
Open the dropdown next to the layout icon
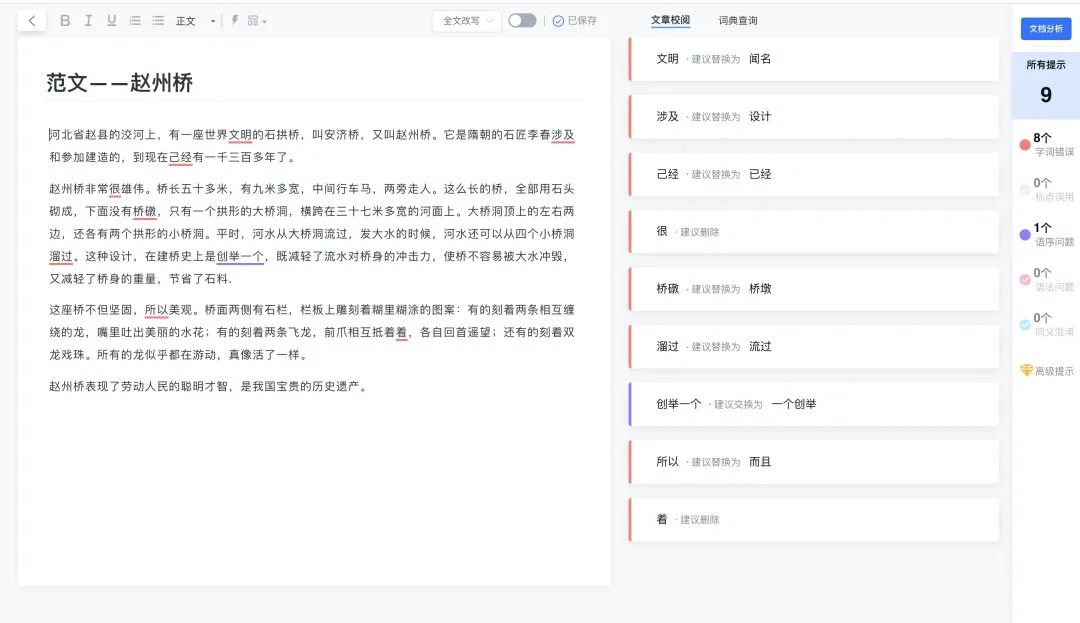pos(263,20)
